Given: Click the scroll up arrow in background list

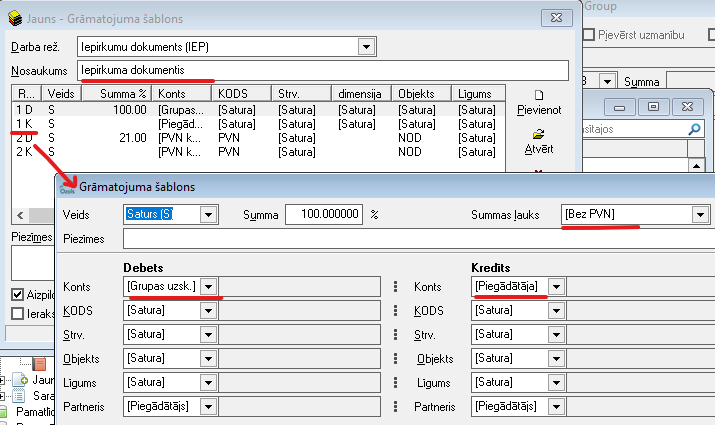Looking at the screenshot, I should point(696,166).
